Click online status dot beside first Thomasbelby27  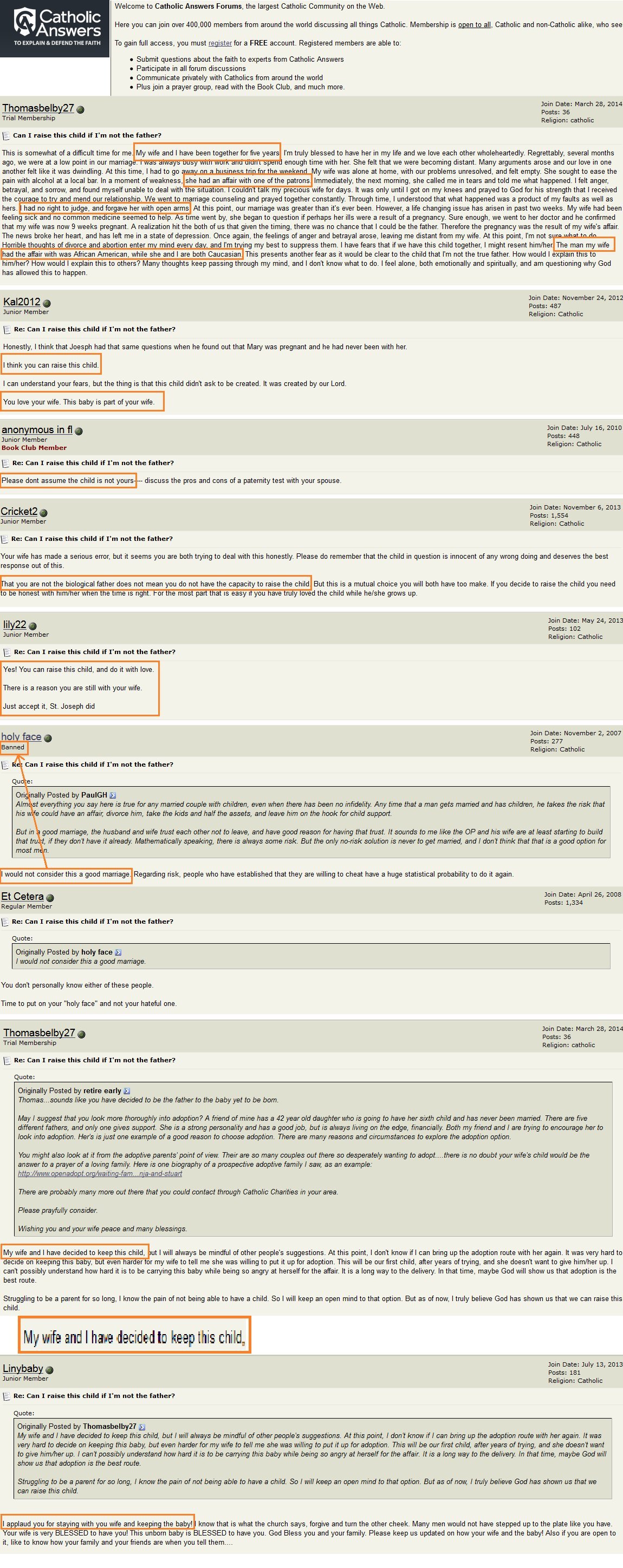(80, 109)
